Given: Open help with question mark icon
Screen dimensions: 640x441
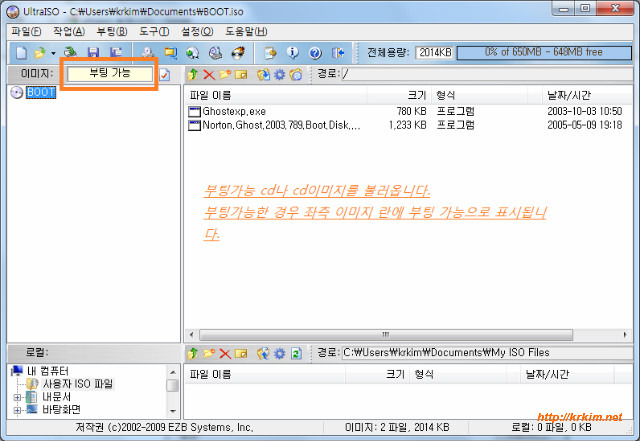Looking at the screenshot, I should (315, 53).
